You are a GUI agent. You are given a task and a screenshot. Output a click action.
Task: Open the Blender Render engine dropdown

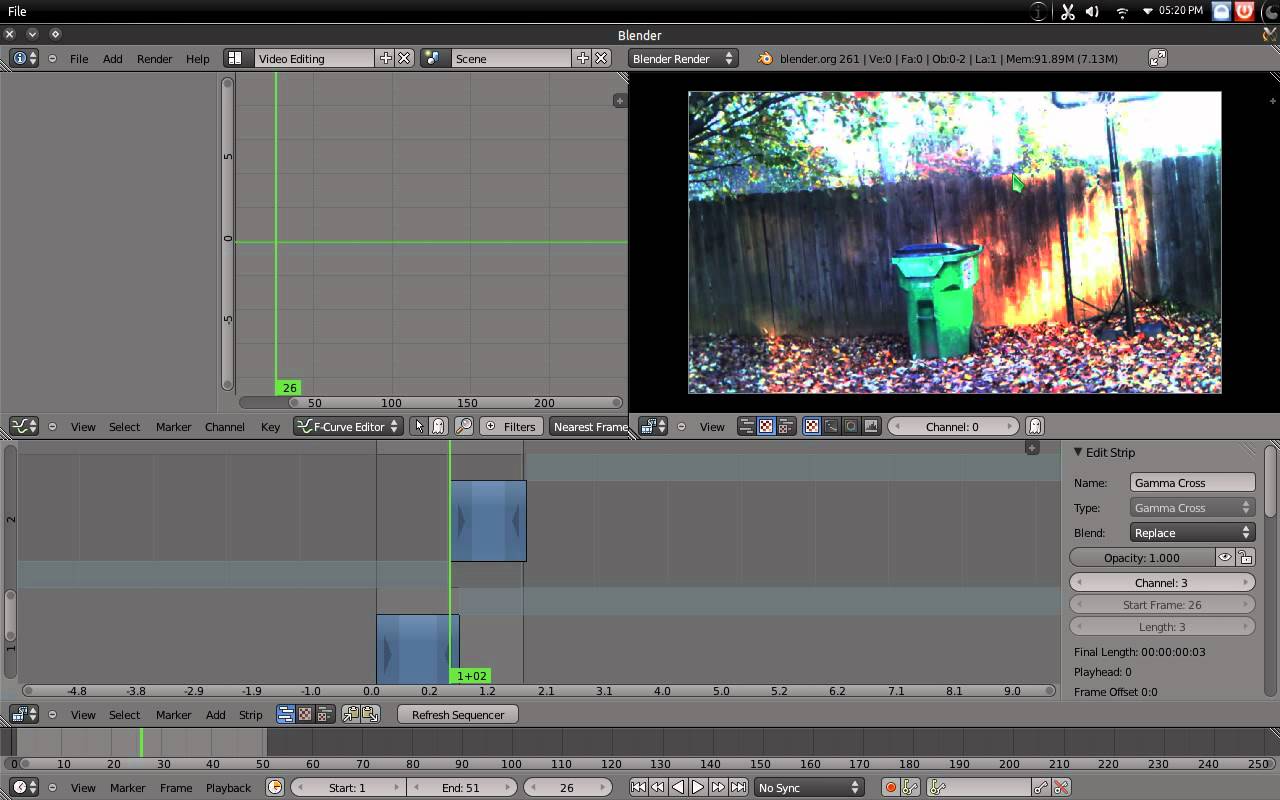tap(683, 58)
